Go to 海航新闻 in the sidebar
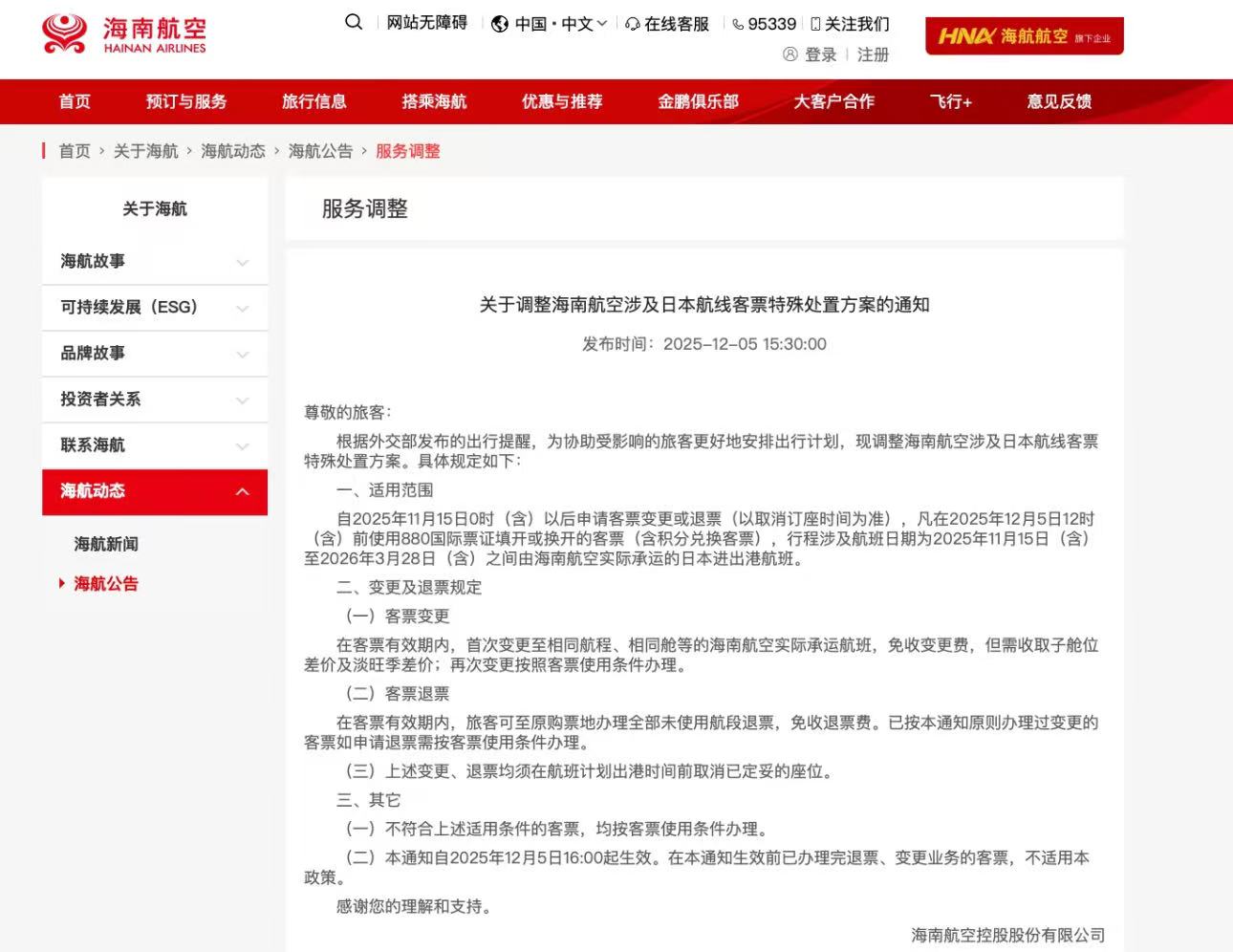1233x952 pixels. tap(106, 544)
